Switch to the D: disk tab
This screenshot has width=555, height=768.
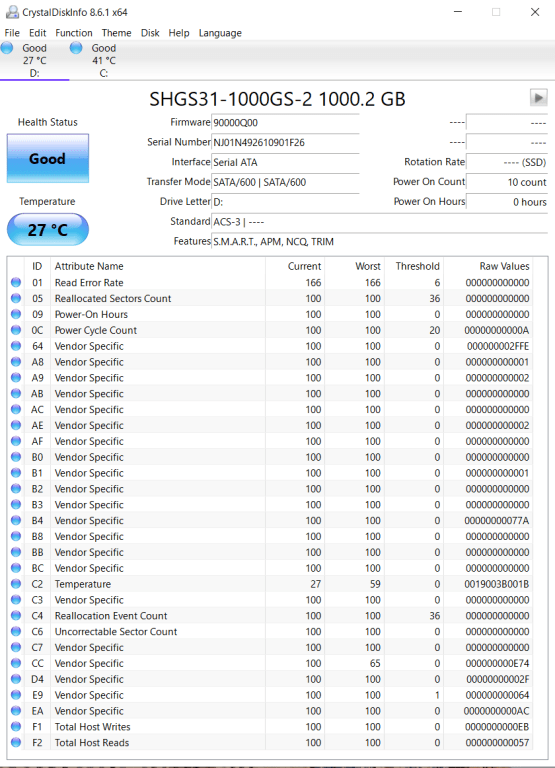pos(34,60)
